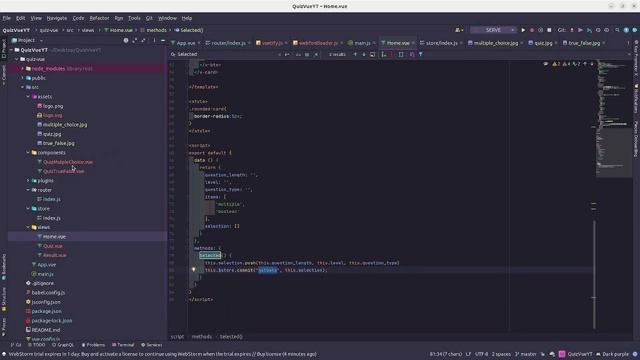The width and height of the screenshot is (640, 360).
Task: Toggle Match Case option in search bar
Action: click(298, 54)
